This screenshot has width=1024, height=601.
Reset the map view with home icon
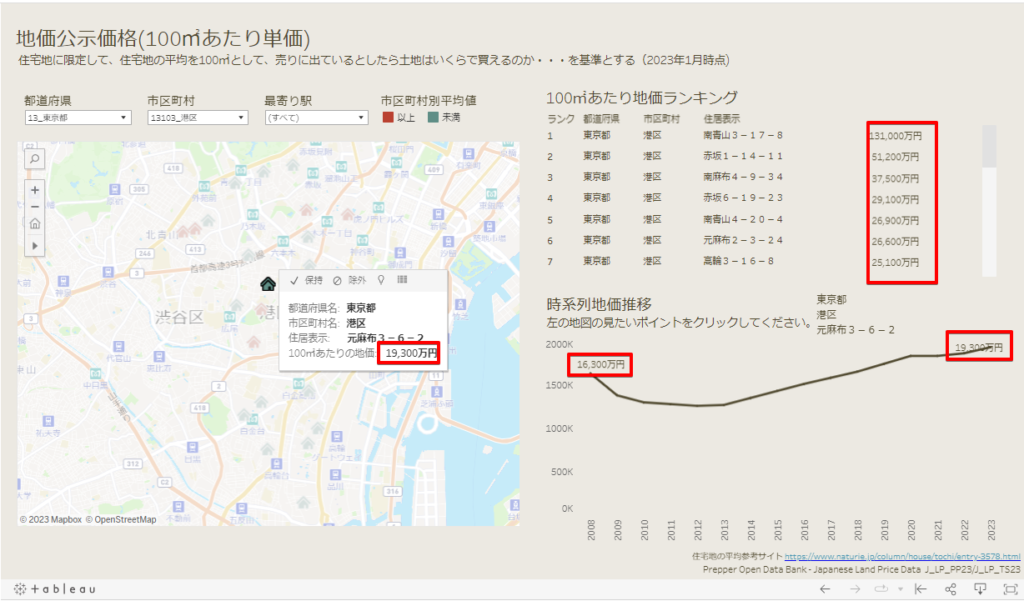[34, 224]
